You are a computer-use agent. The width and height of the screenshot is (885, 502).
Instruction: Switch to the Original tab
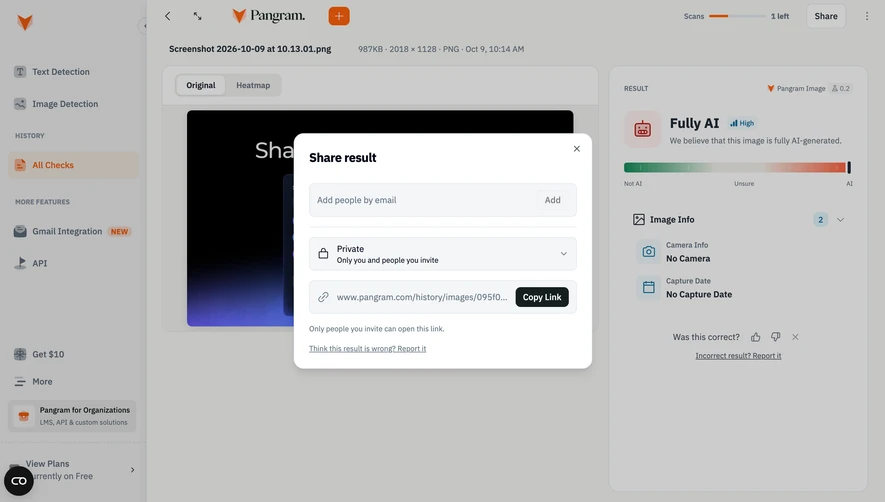(x=201, y=85)
